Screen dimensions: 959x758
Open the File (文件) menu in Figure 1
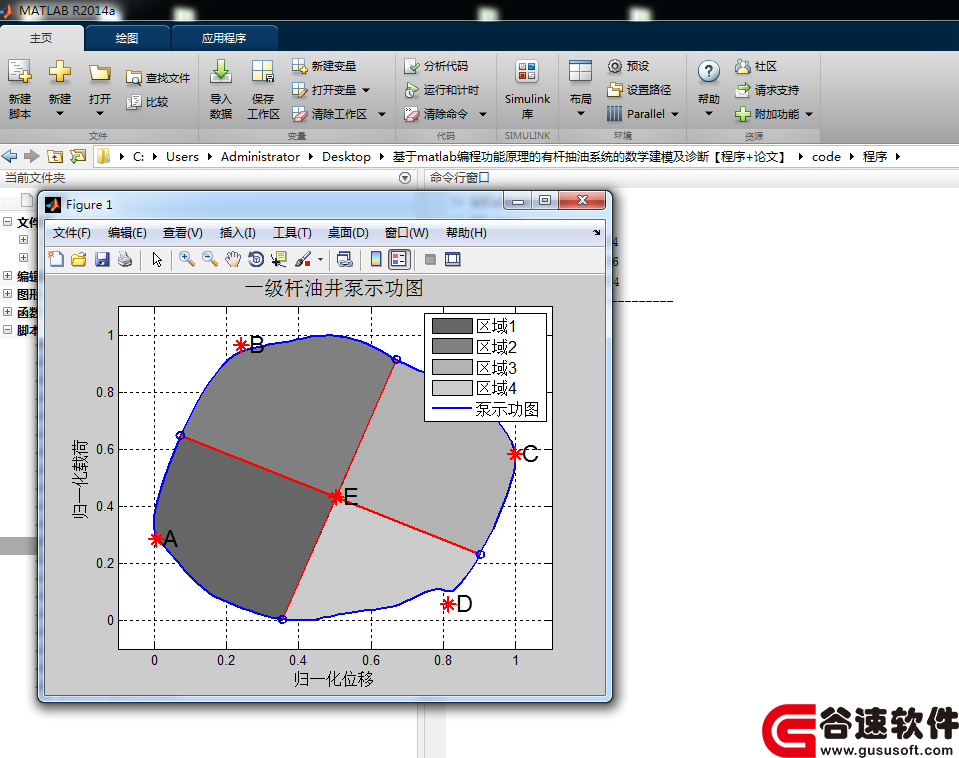(72, 233)
